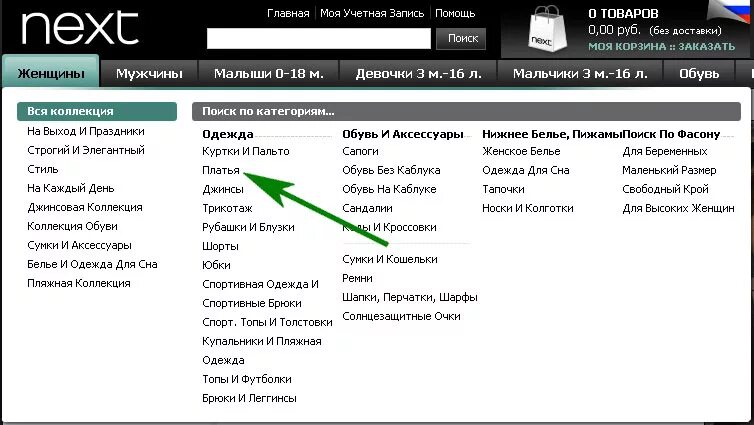The image size is (754, 425).
Task: Click the Поиск search button
Action: 461,38
